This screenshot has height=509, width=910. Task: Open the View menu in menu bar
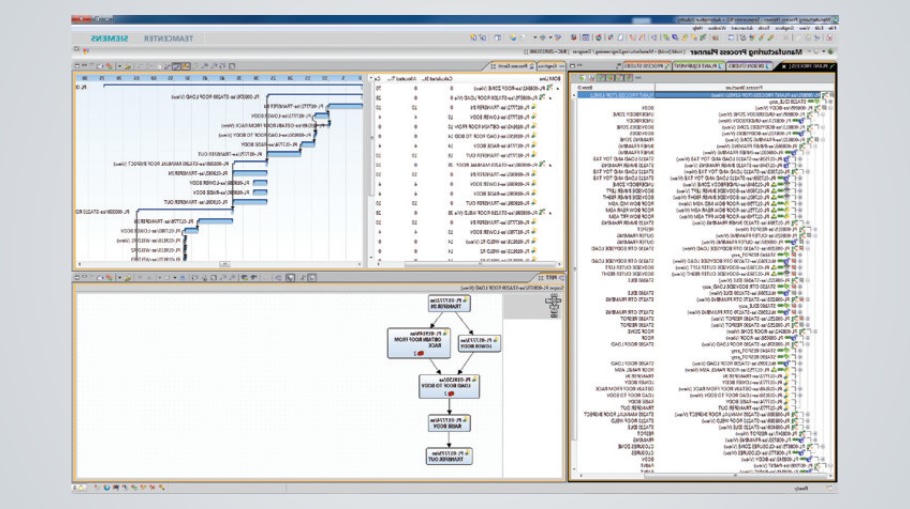click(804, 28)
